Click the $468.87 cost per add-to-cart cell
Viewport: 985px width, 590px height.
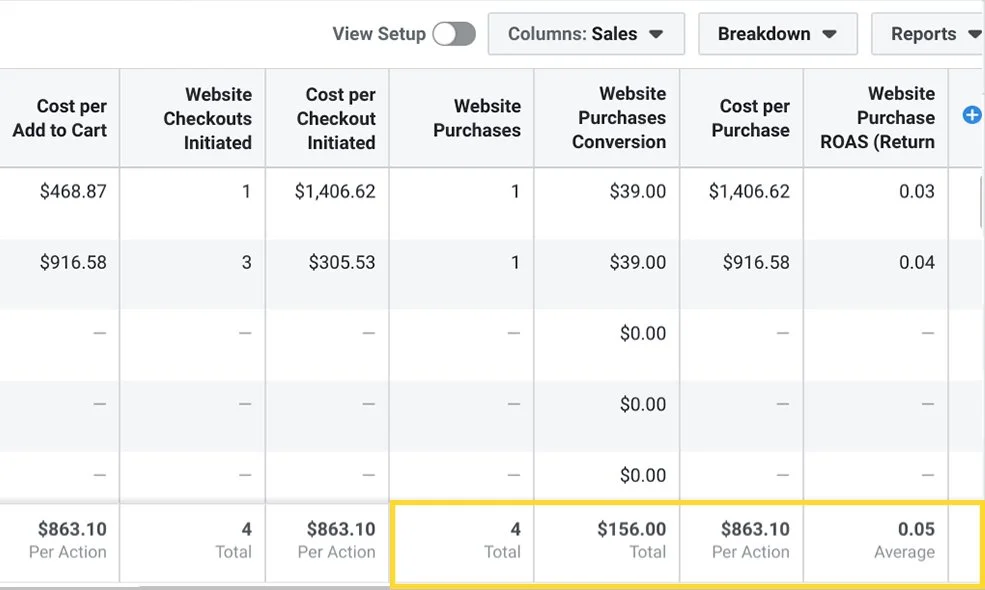tap(73, 191)
